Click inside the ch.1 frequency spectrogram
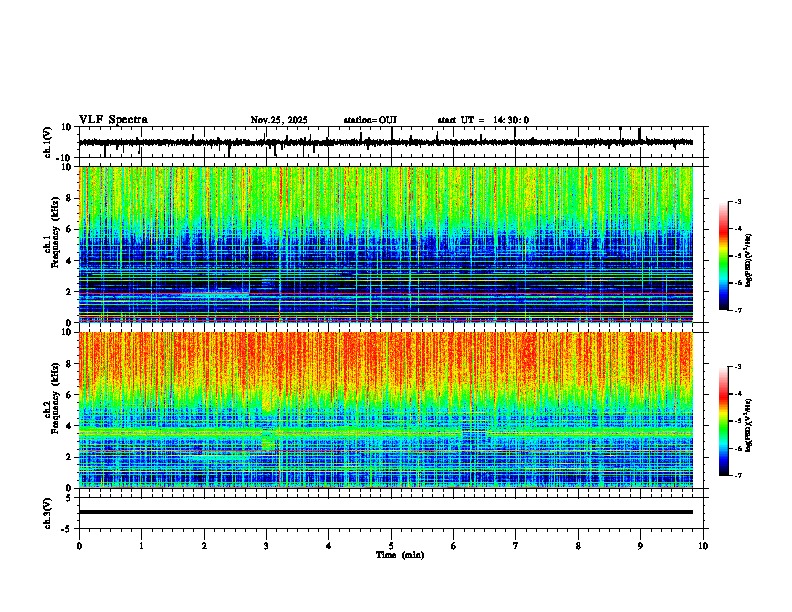The image size is (792, 612). point(385,244)
